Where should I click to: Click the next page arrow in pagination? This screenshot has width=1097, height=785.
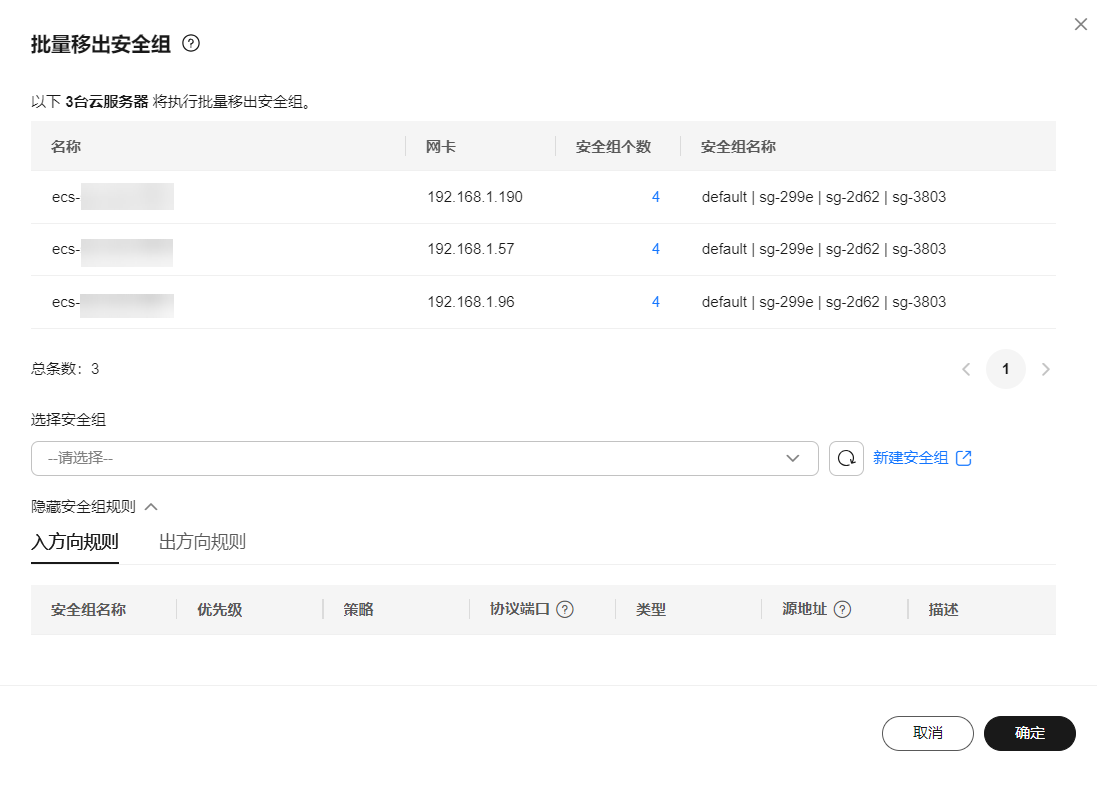click(1046, 369)
